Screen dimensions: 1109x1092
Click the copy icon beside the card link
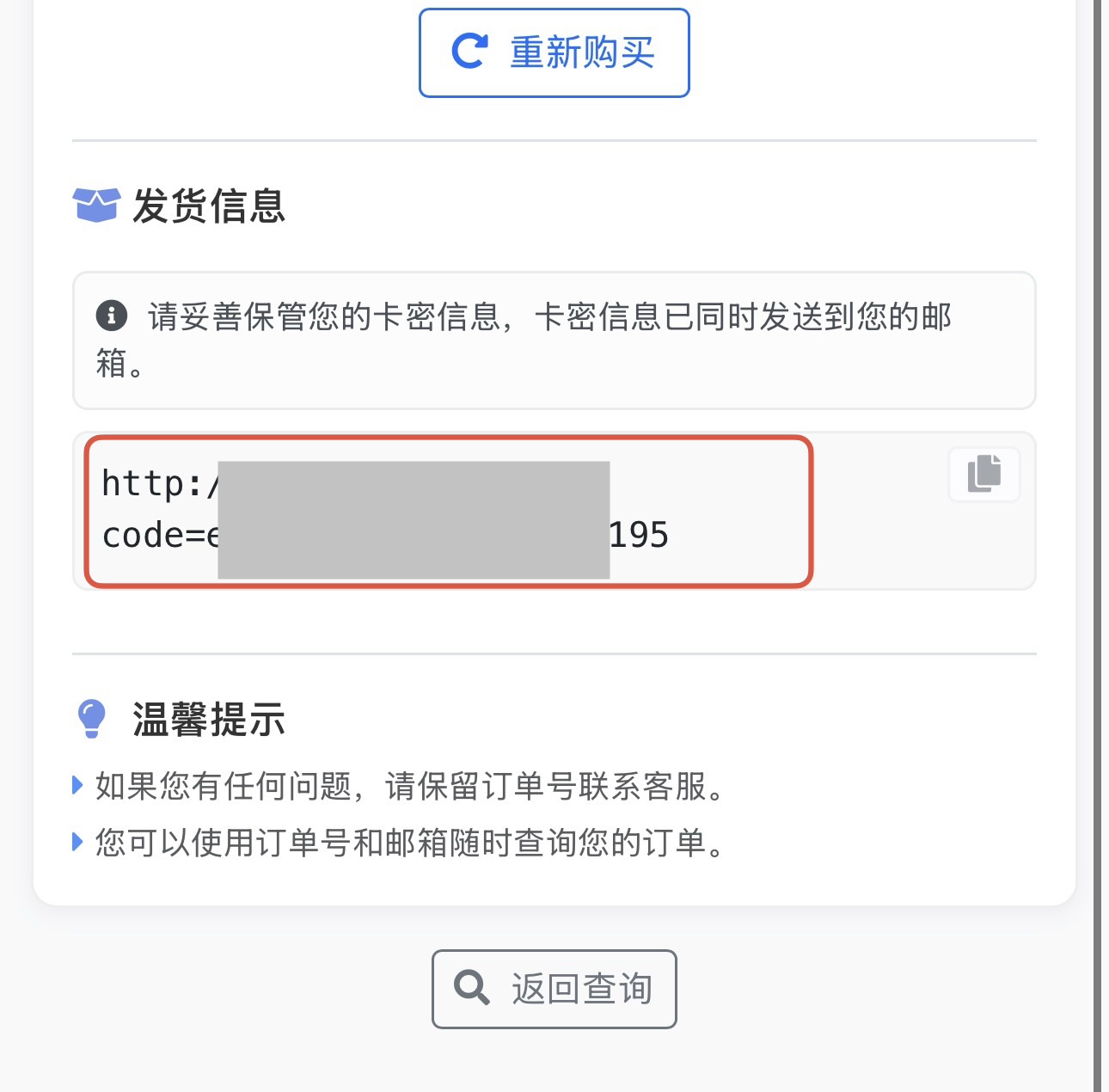click(x=983, y=474)
